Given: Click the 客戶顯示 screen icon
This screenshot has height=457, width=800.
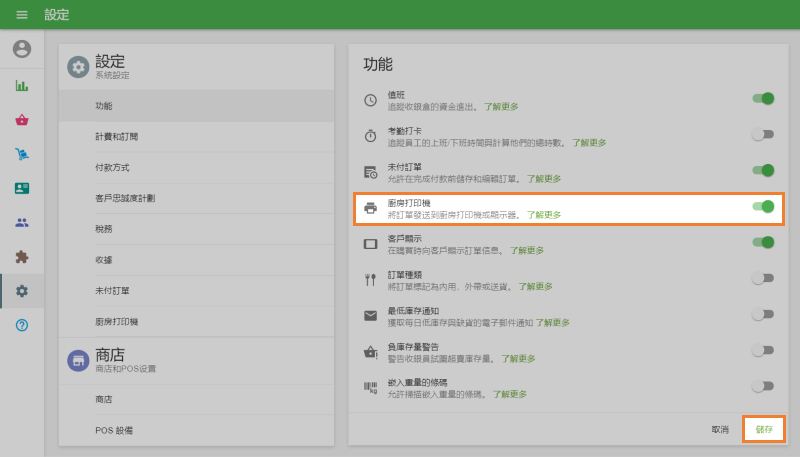Looking at the screenshot, I should [370, 244].
